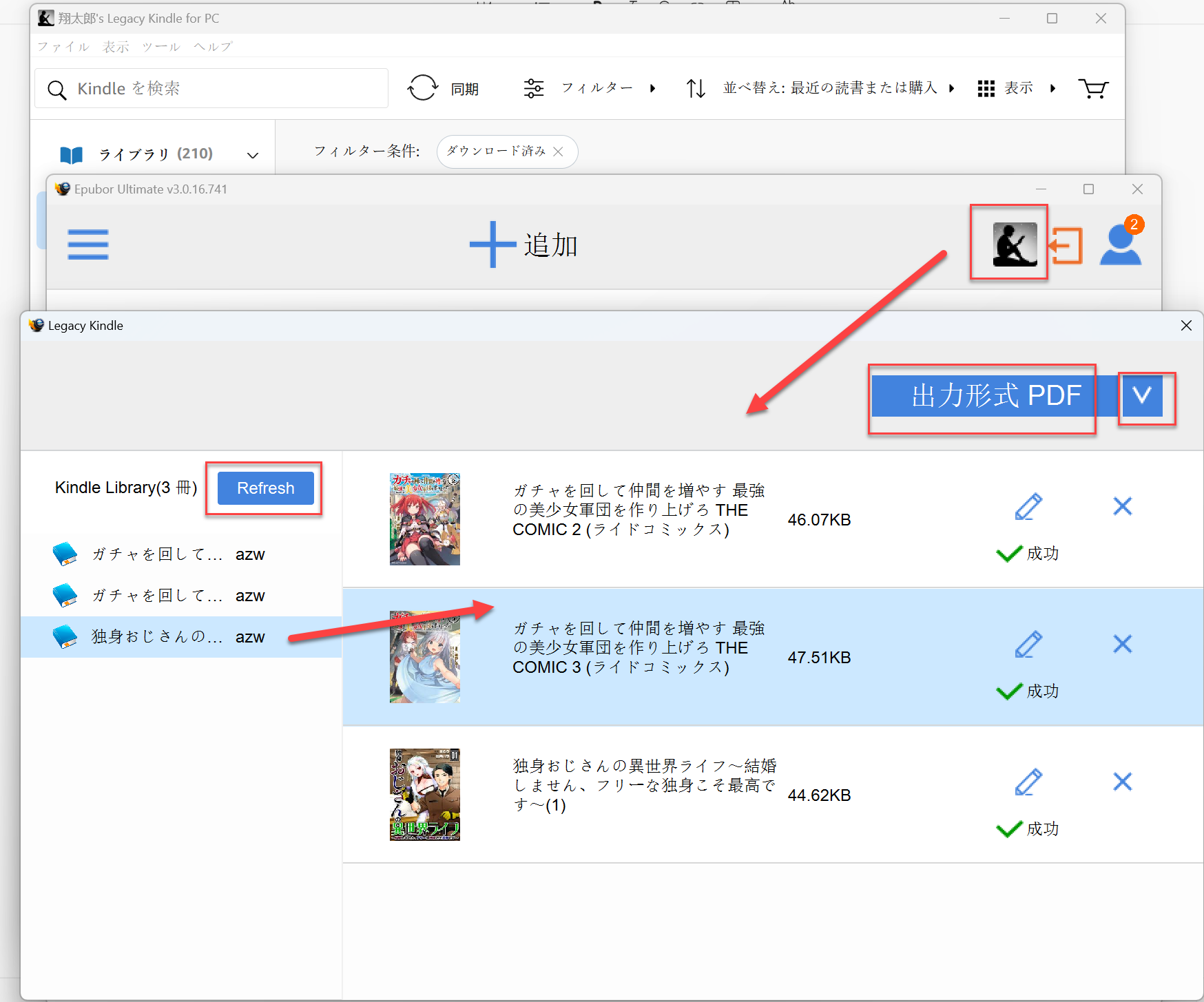Image resolution: width=1204 pixels, height=1002 pixels.
Task: Click the THE COMIC 2 book title
Action: click(639, 510)
